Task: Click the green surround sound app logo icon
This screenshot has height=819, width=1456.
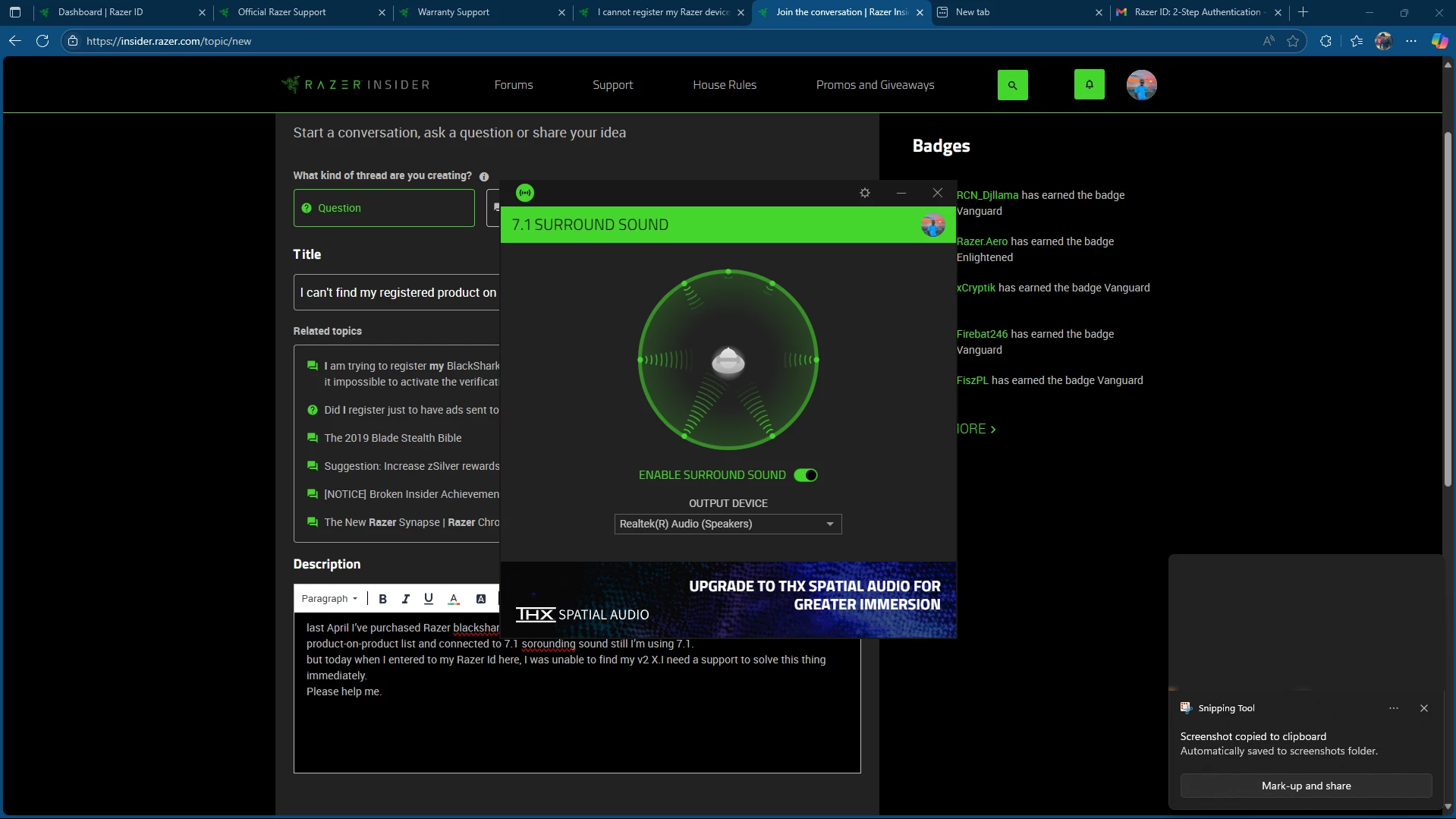Action: pos(525,193)
